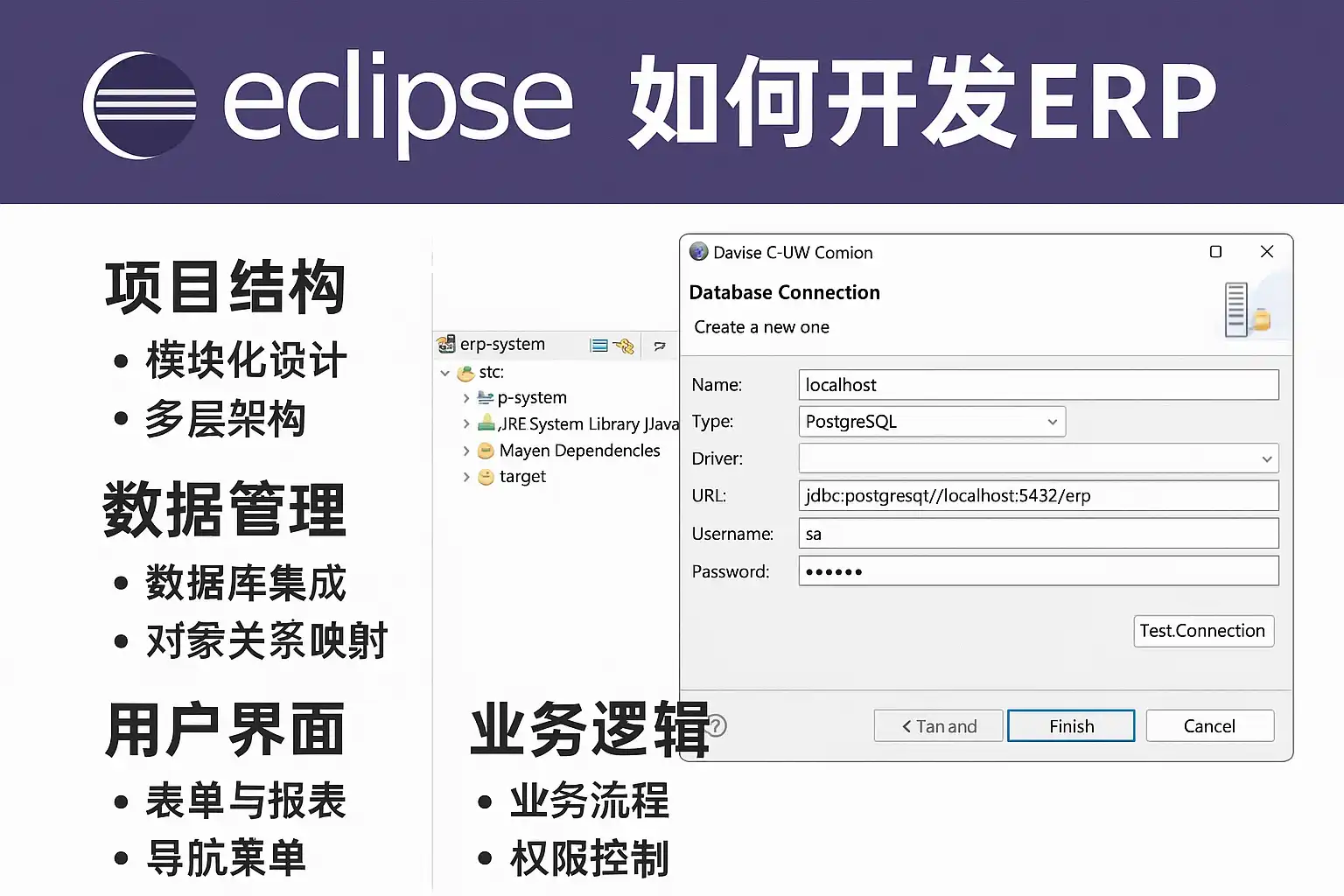The width and height of the screenshot is (1344, 896).
Task: Click the '项目结构' heading
Action: [x=226, y=287]
